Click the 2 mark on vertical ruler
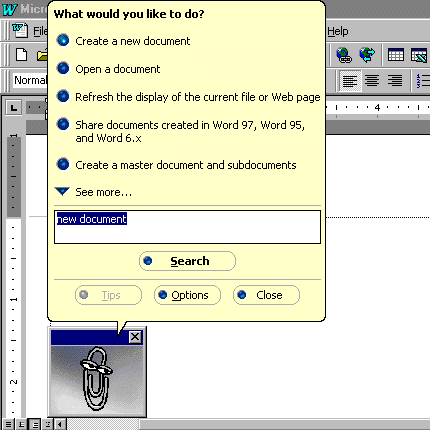This screenshot has height=430, width=430. pyautogui.click(x=13, y=382)
